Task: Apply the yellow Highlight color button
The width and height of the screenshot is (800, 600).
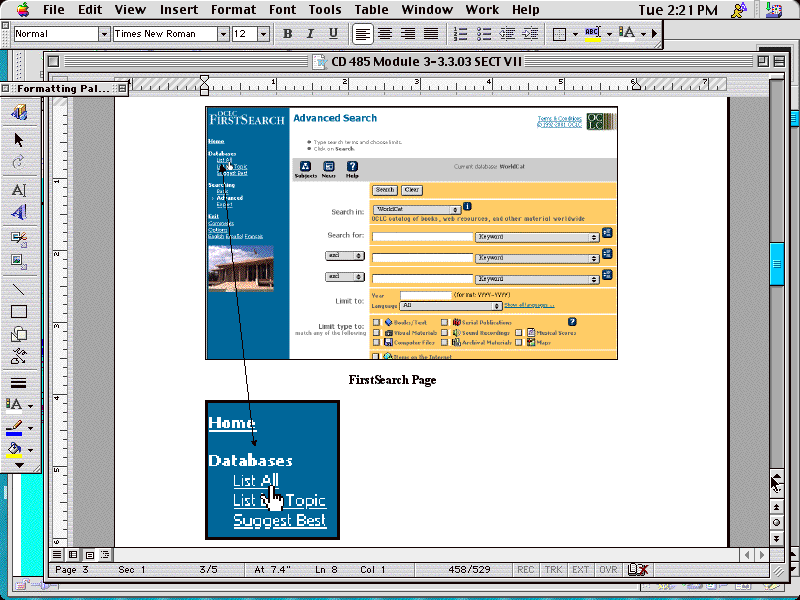Action: pos(592,34)
